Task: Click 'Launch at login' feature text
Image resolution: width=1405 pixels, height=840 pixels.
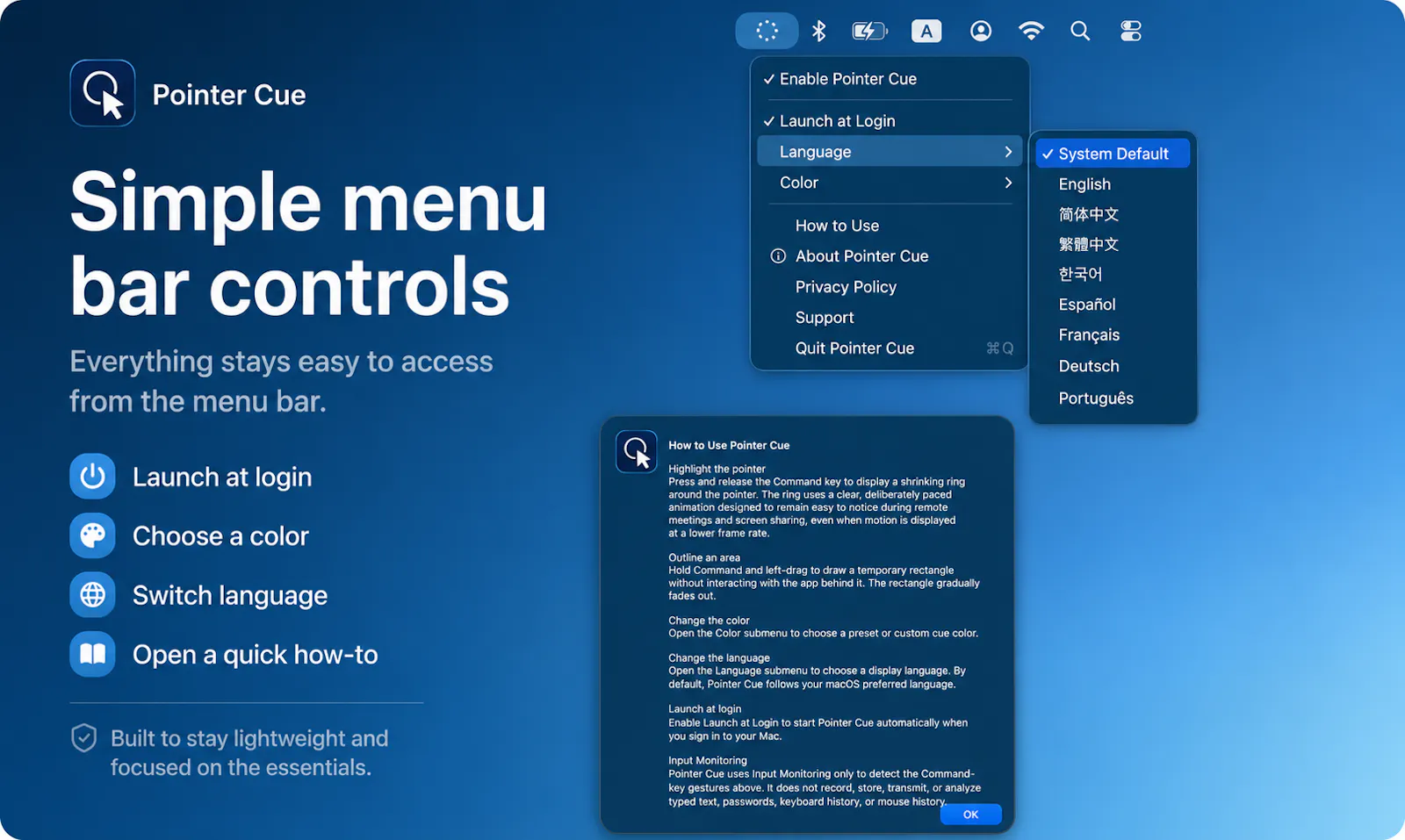Action: tap(222, 477)
